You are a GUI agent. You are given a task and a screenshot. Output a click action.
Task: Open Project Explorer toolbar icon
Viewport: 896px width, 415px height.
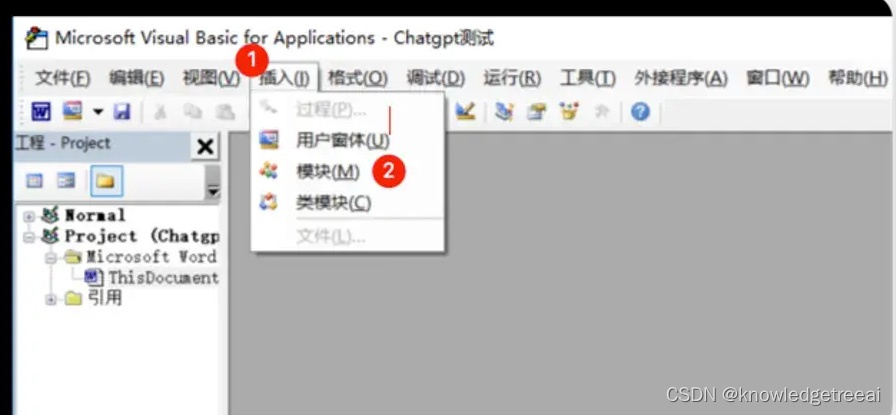point(504,111)
